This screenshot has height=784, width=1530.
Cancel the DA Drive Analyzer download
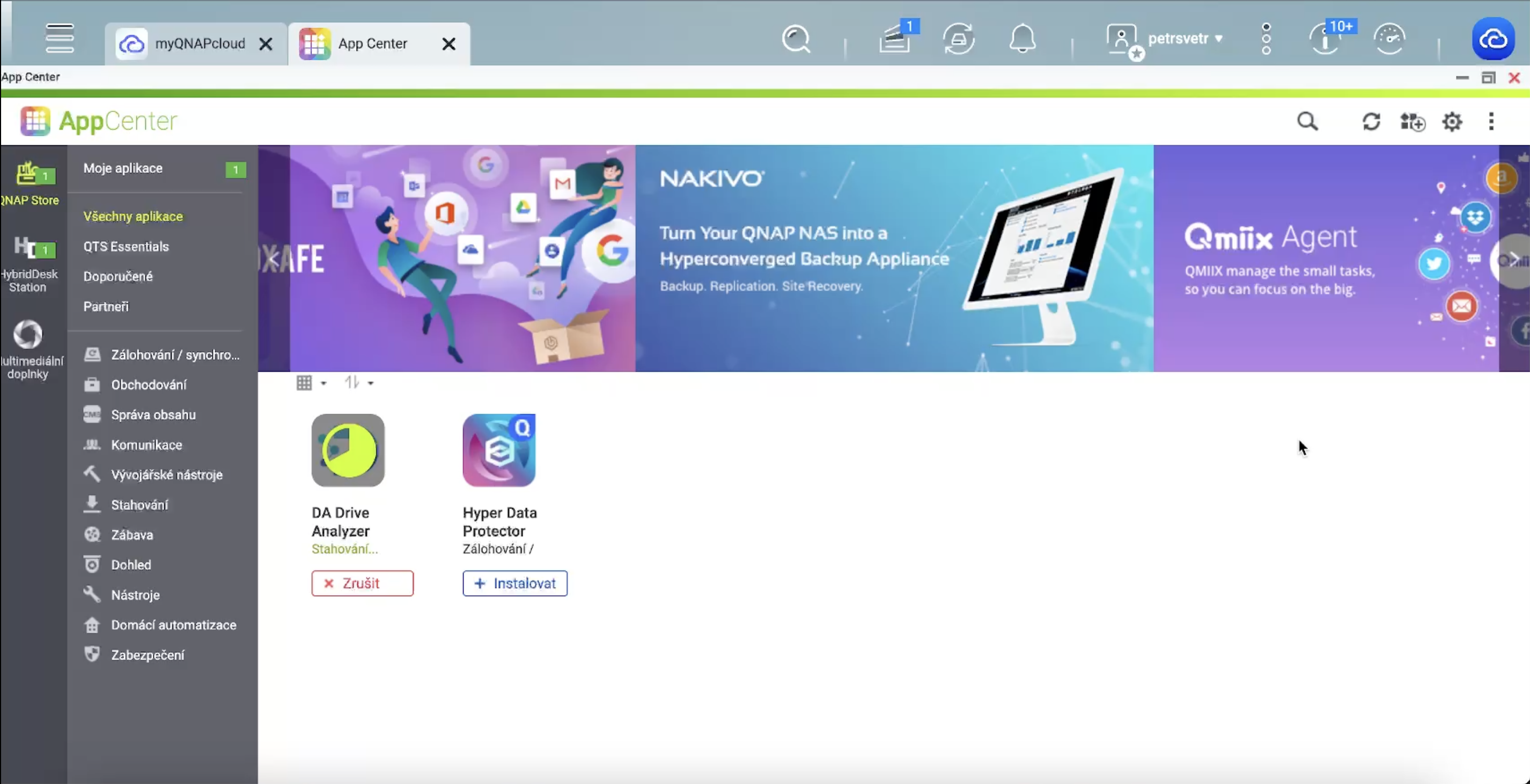362,583
